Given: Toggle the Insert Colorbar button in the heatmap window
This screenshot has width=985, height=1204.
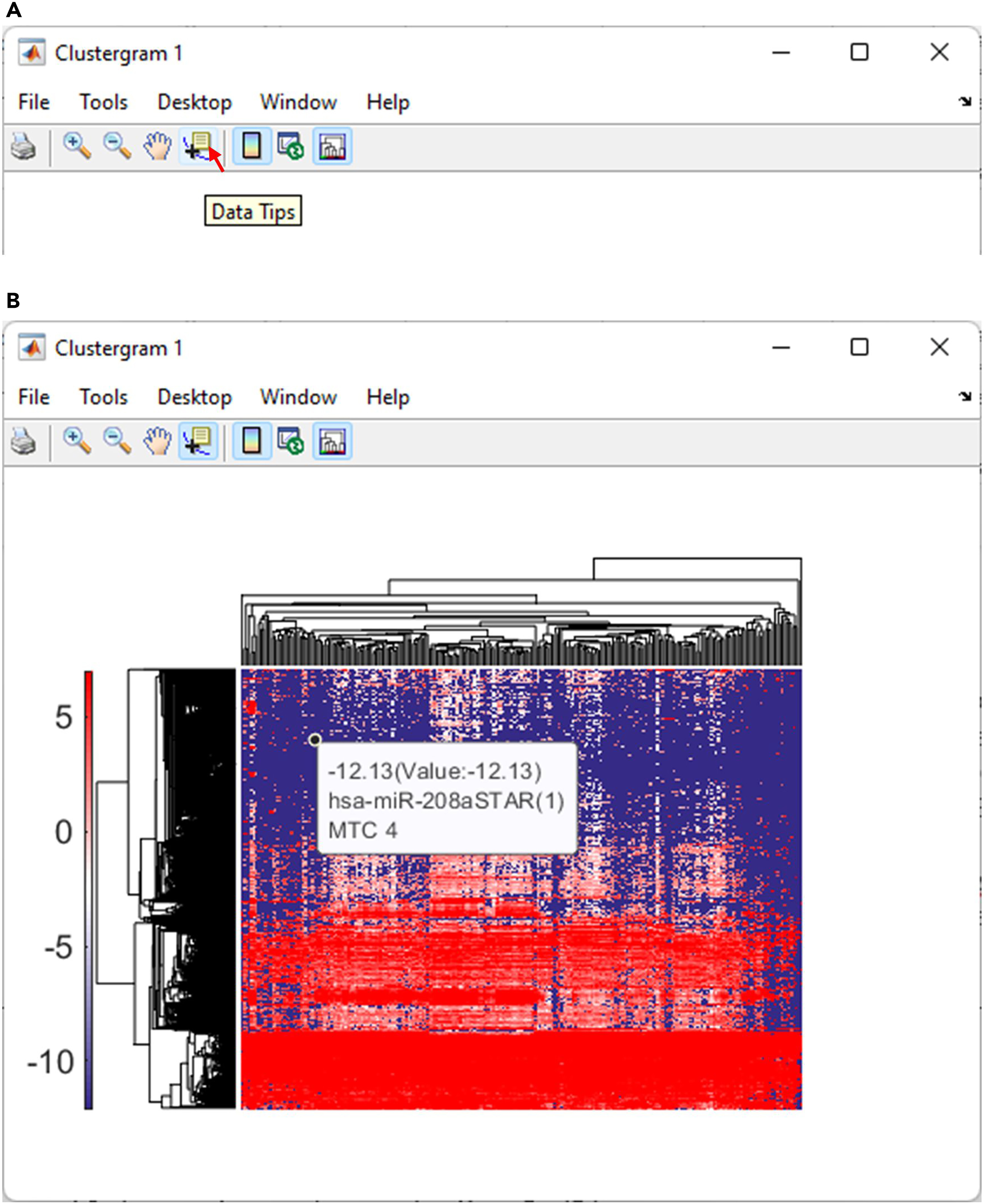Looking at the screenshot, I should pos(251,441).
